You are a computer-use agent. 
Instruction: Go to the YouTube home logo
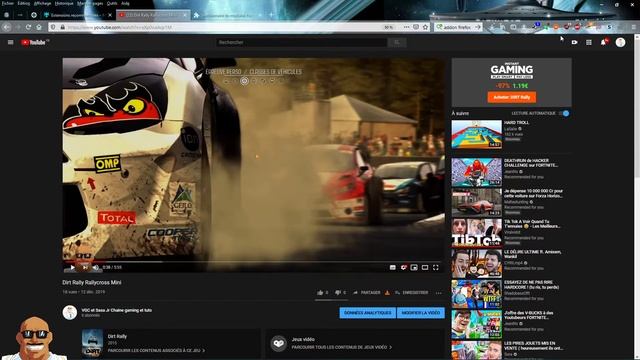click(35, 42)
